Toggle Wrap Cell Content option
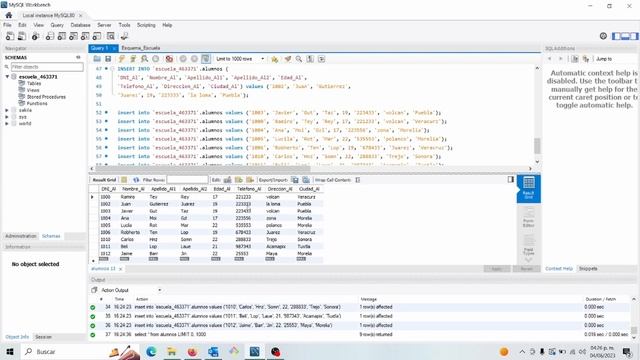Viewport: 640px width, 360px height. pyautogui.click(x=358, y=180)
